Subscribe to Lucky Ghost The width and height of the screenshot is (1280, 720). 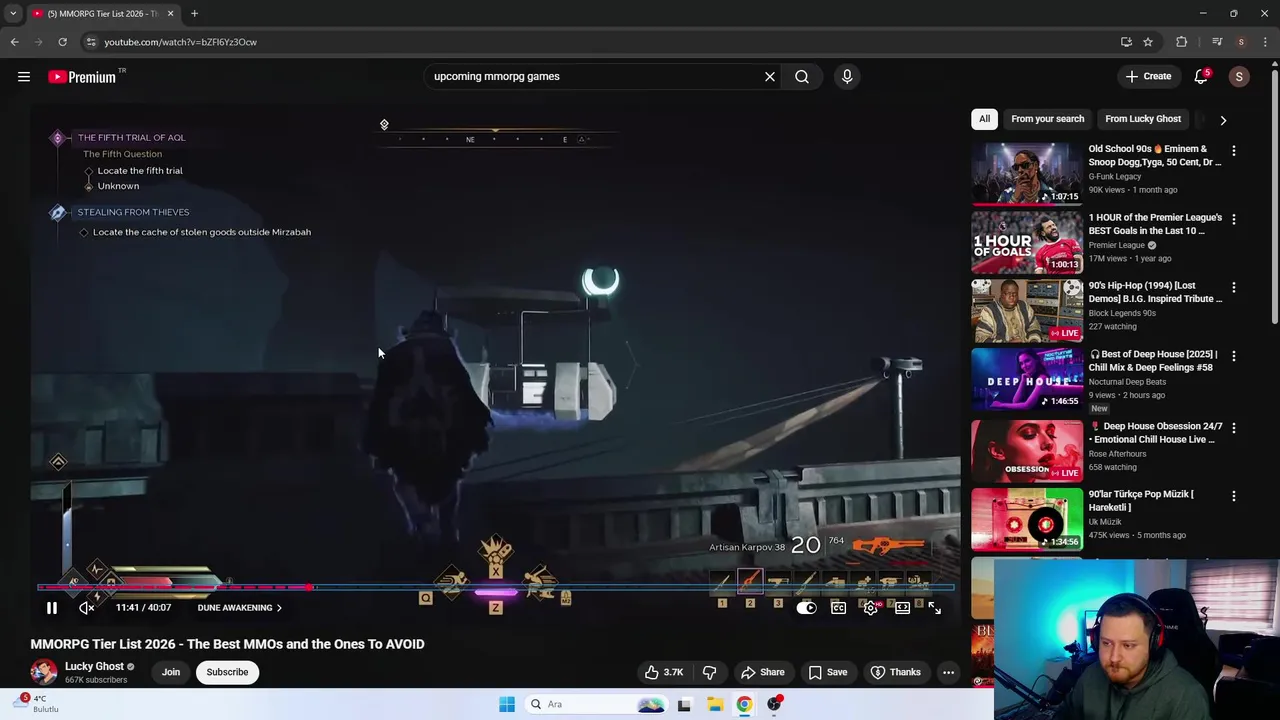[227, 672]
